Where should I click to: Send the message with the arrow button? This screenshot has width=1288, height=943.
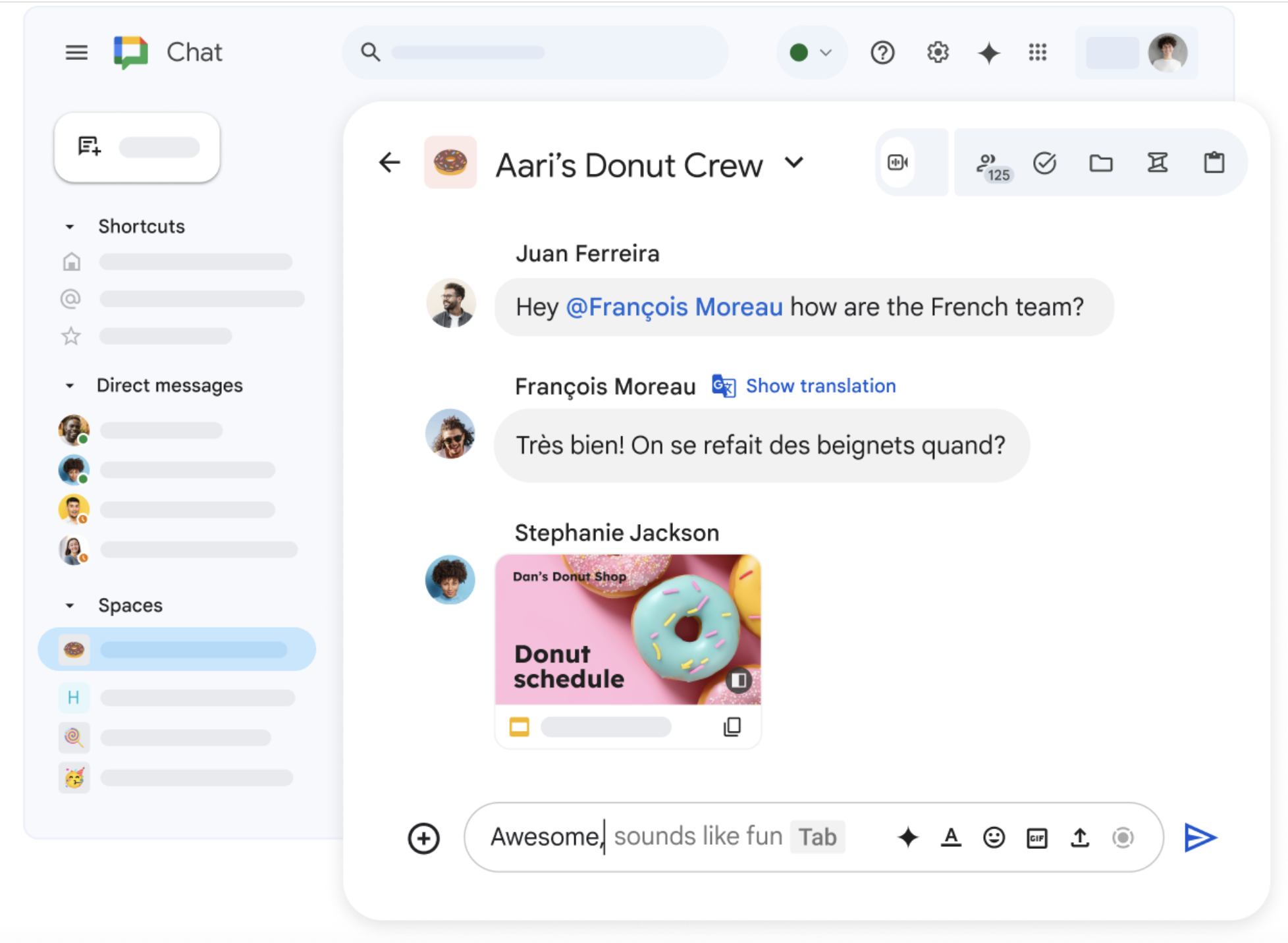click(x=1200, y=838)
